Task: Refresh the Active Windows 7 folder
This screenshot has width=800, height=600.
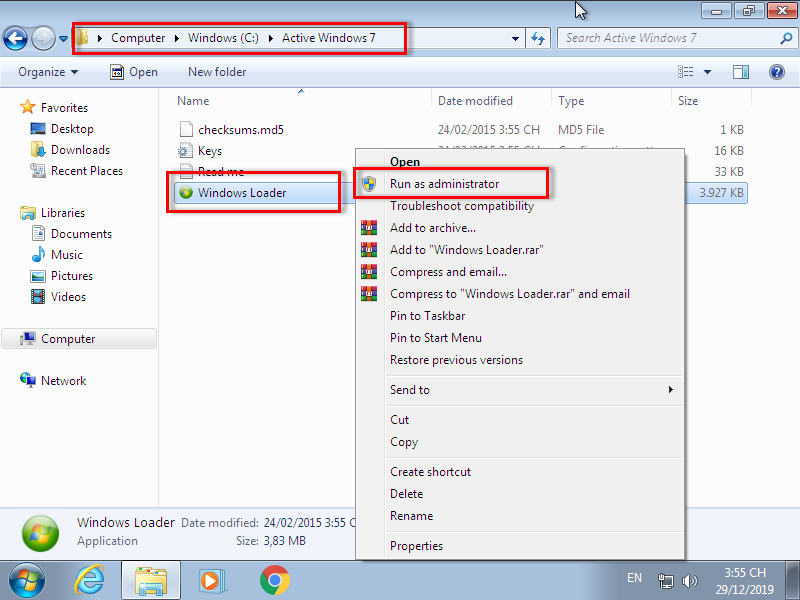Action: click(x=538, y=38)
